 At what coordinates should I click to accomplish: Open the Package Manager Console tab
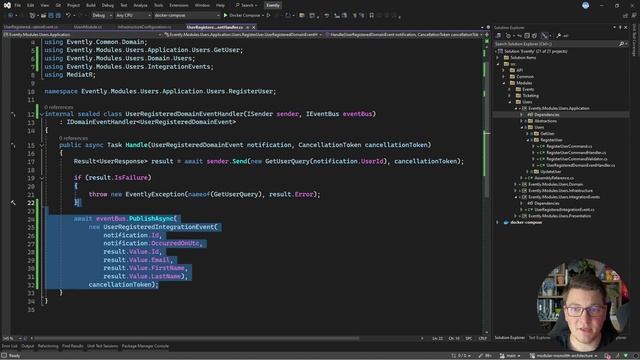145,346
